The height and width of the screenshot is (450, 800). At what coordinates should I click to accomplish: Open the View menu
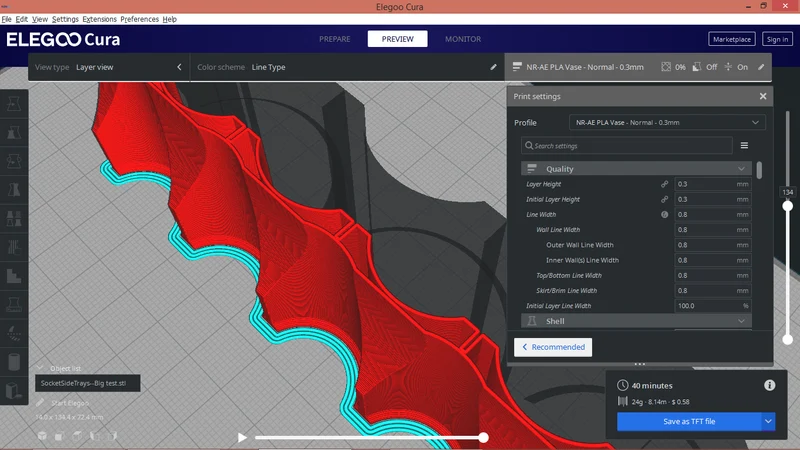tap(39, 19)
